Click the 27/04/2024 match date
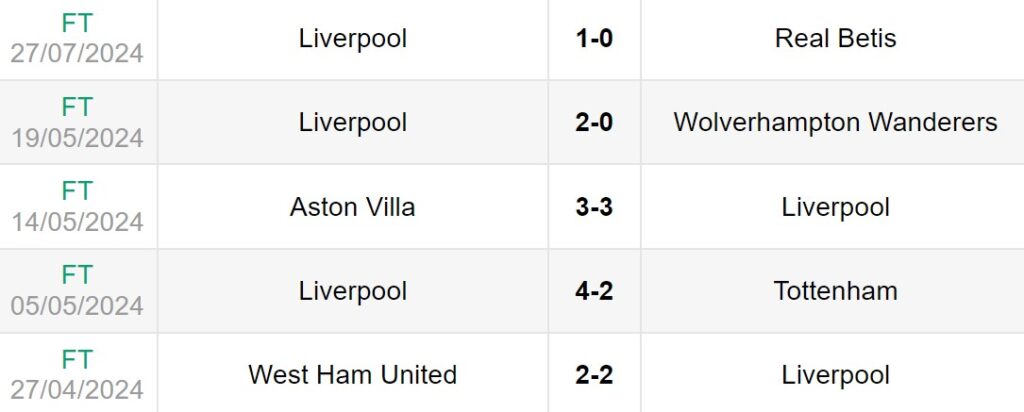 [77, 389]
